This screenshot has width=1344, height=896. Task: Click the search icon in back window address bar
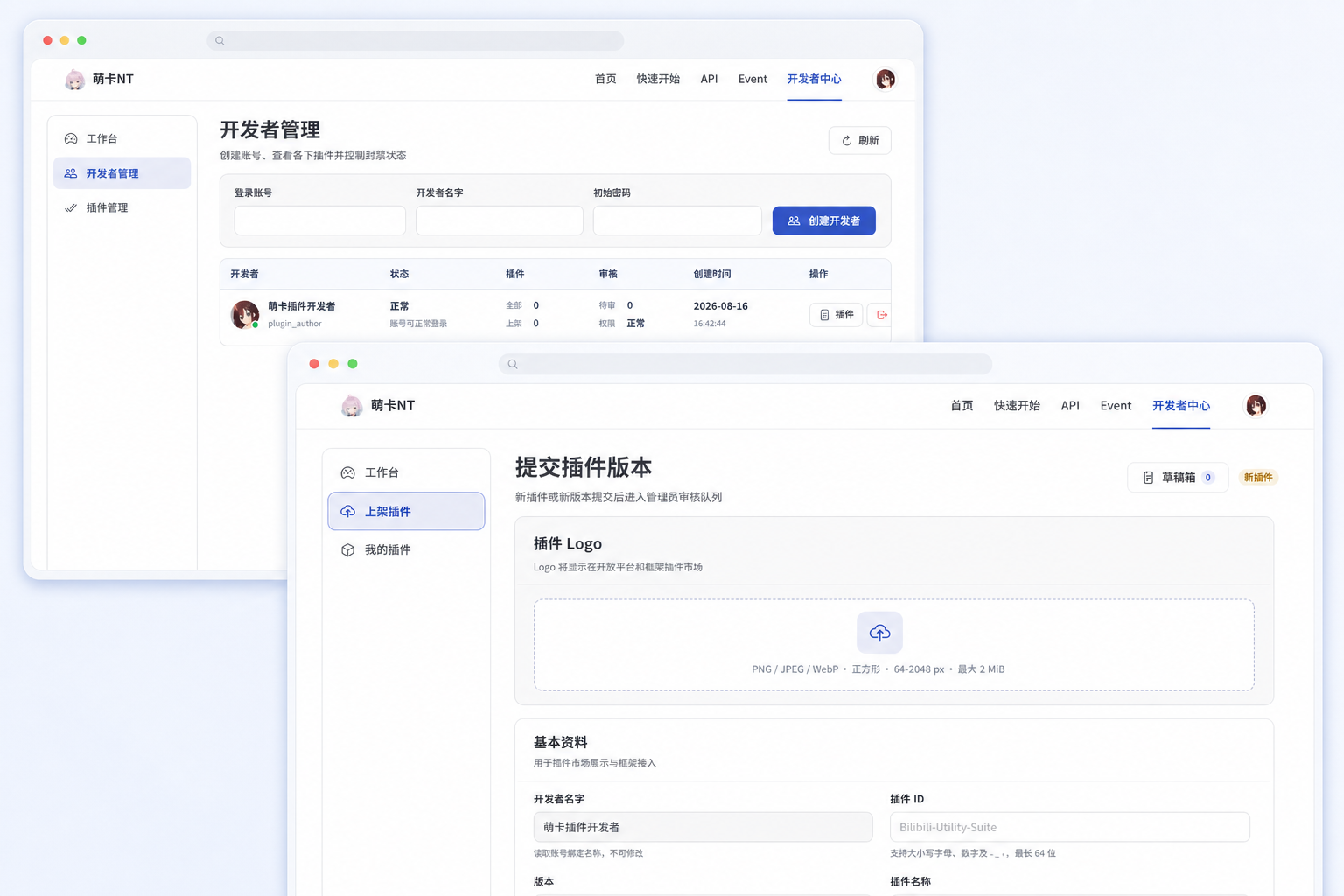click(x=220, y=41)
